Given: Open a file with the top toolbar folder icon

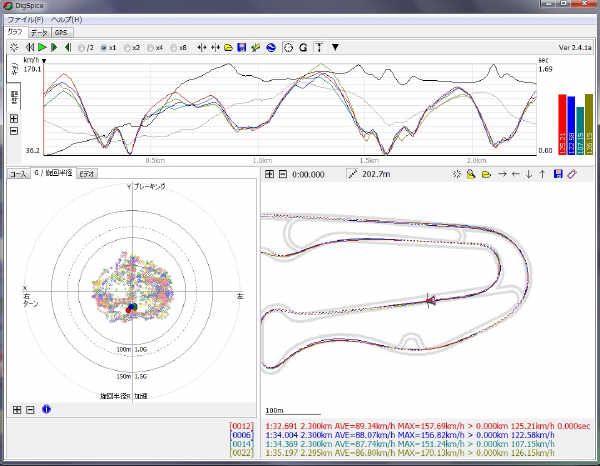Looking at the screenshot, I should (228, 47).
